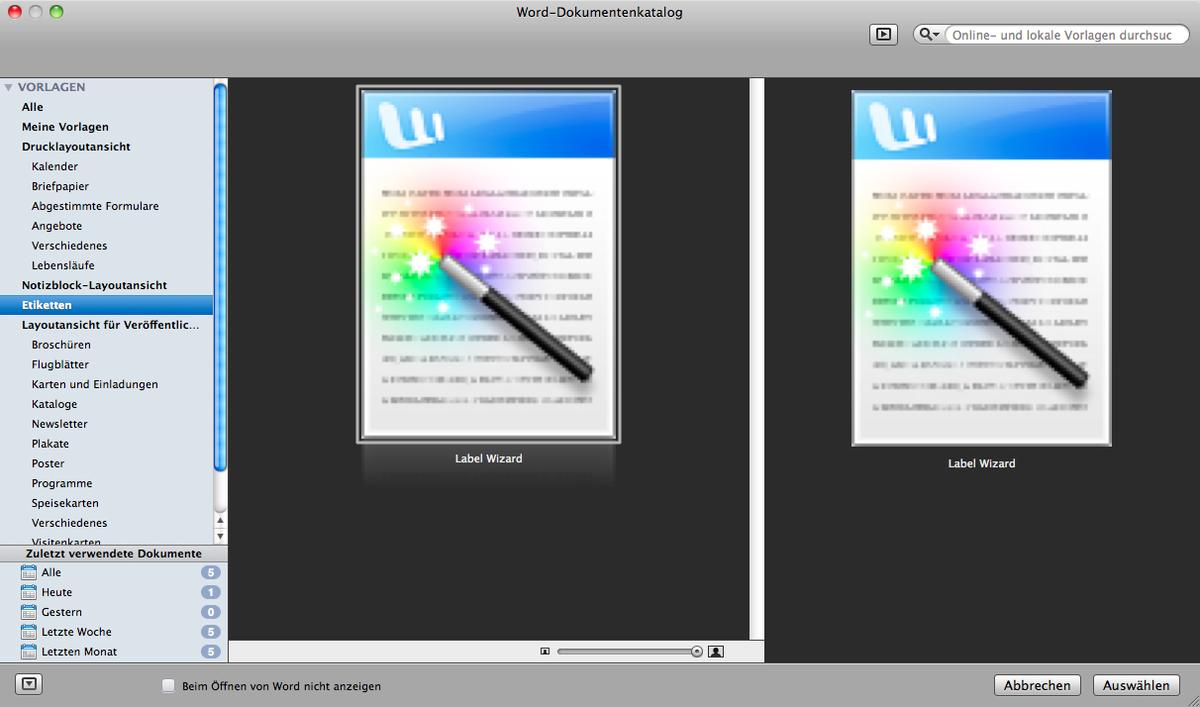The width and height of the screenshot is (1200, 707).
Task: Toggle the pane hide button bottom-left
Action: tap(28, 685)
